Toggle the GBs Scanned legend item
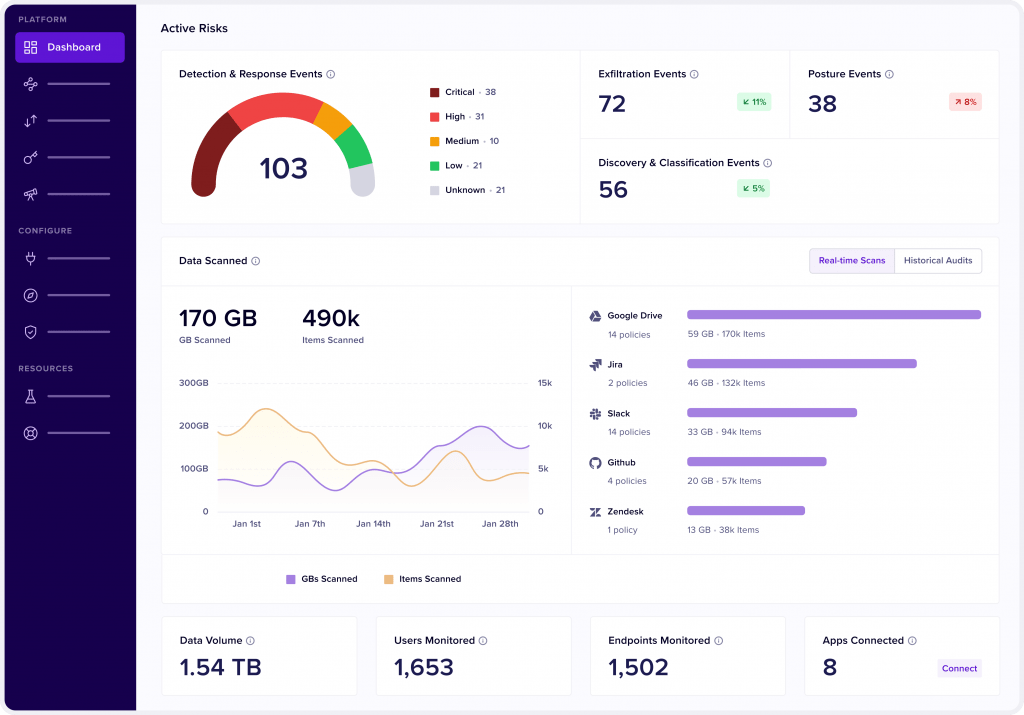 [x=322, y=578]
